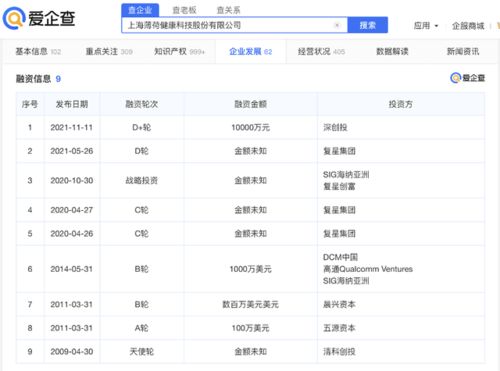Select the 数百万美元美元 amount cell
Screen dimensions: 500x371
click(250, 304)
